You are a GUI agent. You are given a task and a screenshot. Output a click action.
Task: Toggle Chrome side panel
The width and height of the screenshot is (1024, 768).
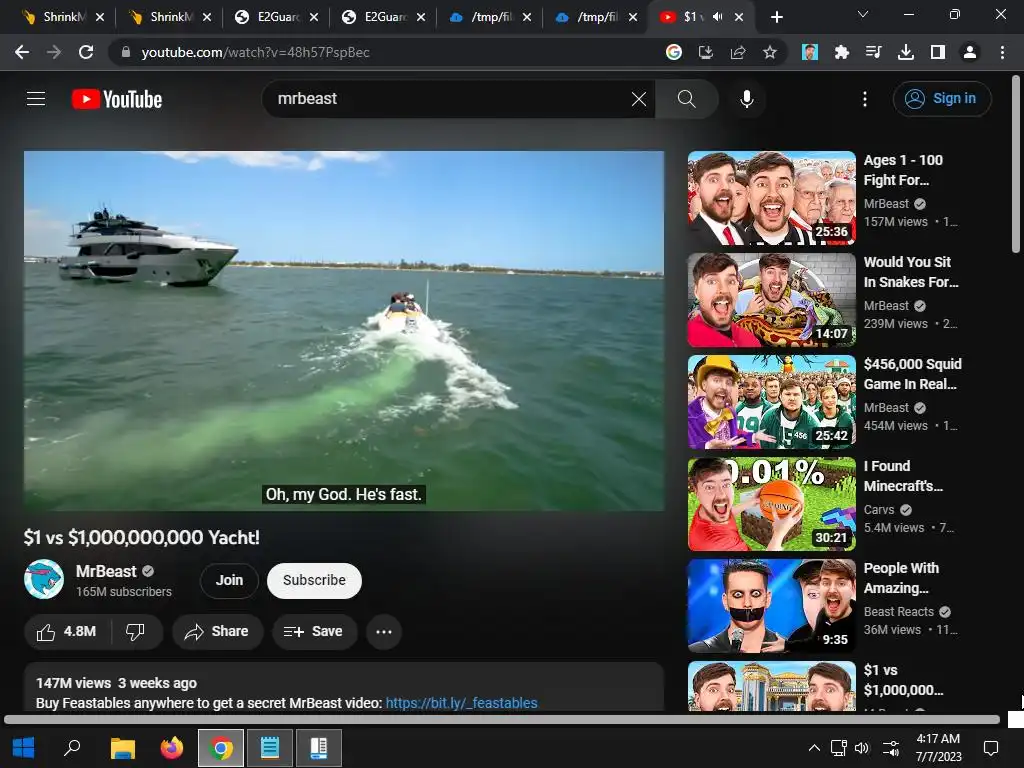938,52
